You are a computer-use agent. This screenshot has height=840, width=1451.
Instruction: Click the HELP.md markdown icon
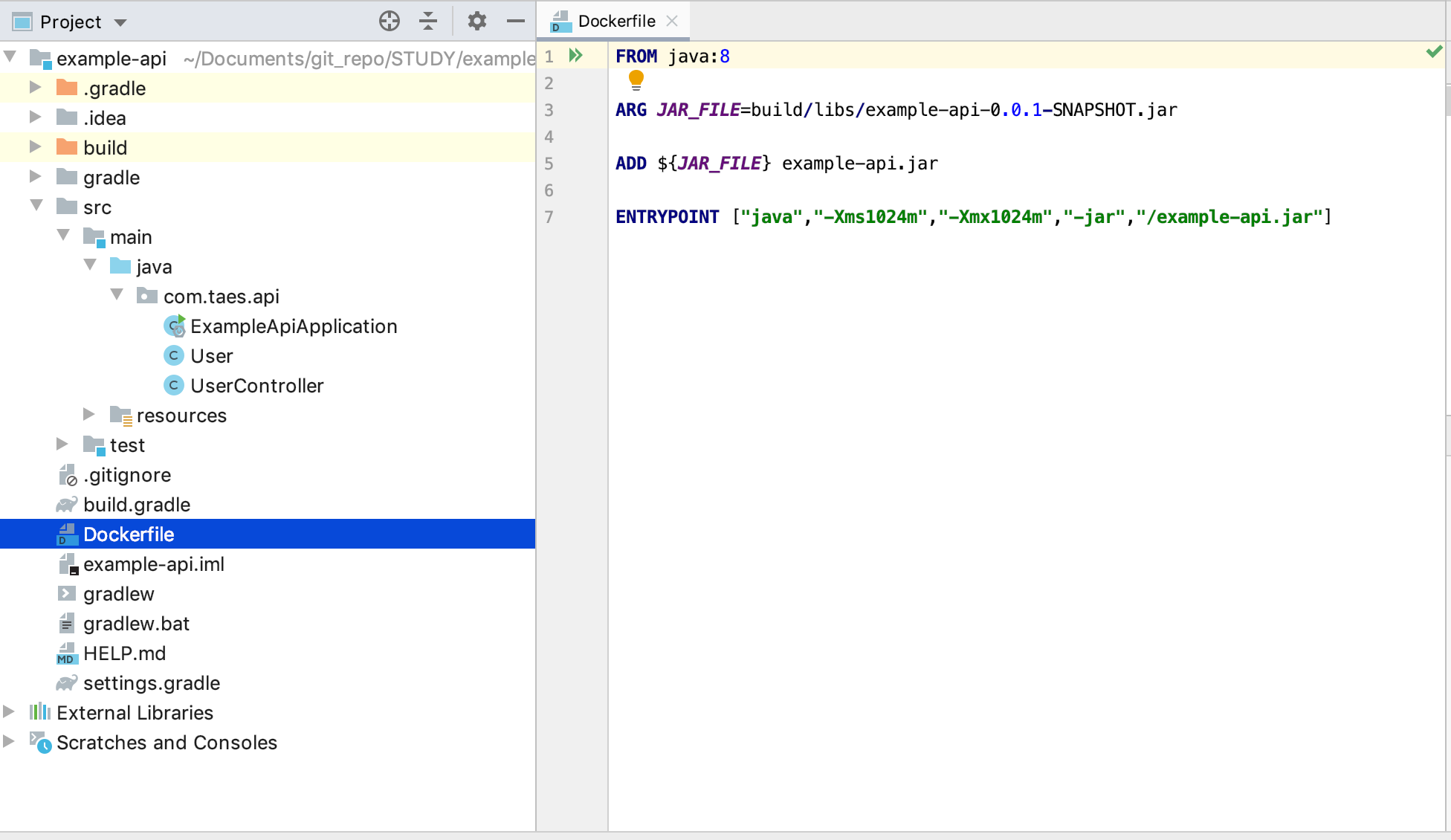pos(67,653)
